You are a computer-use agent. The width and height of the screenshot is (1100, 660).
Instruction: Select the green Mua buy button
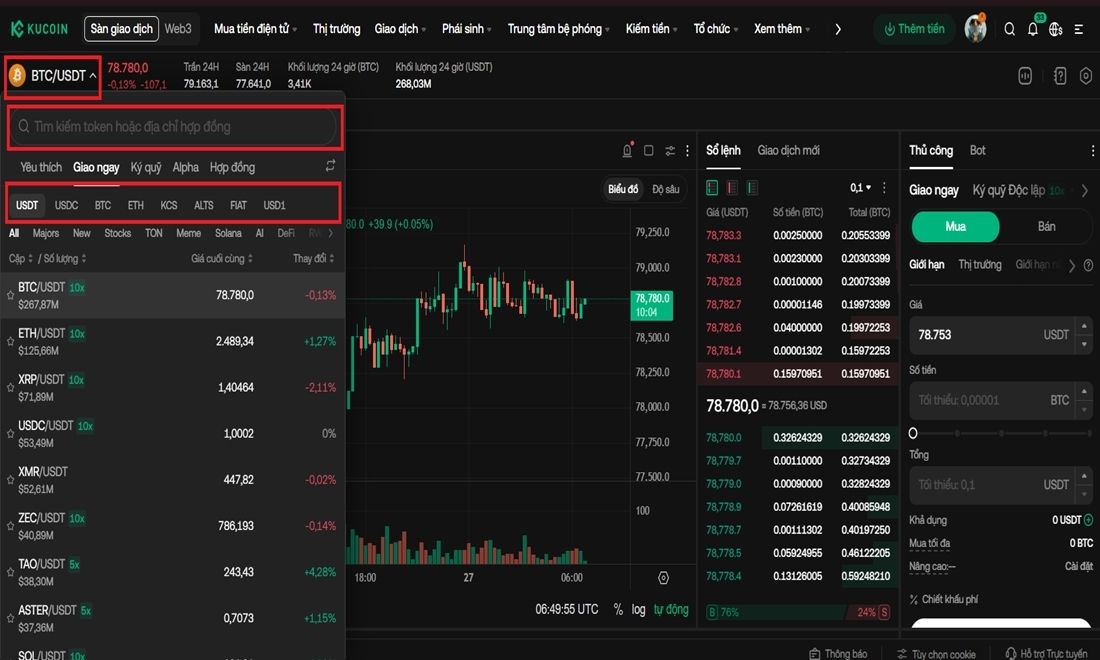click(x=955, y=227)
